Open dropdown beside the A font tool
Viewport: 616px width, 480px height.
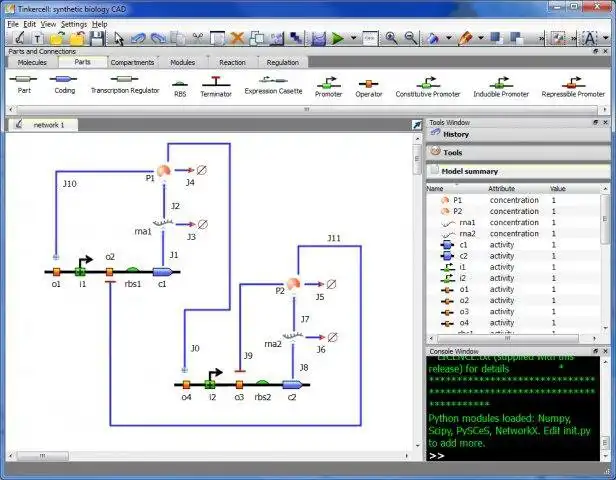[605, 38]
